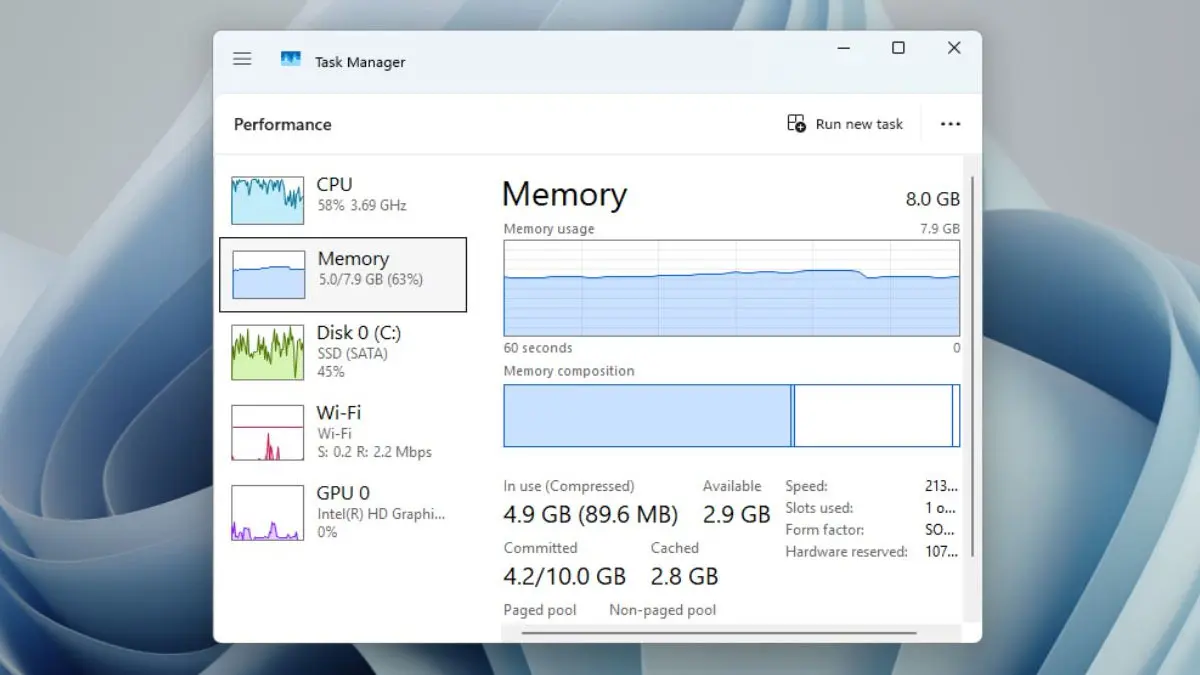
Task: Click the CPU usage graph thumbnail
Action: click(267, 200)
